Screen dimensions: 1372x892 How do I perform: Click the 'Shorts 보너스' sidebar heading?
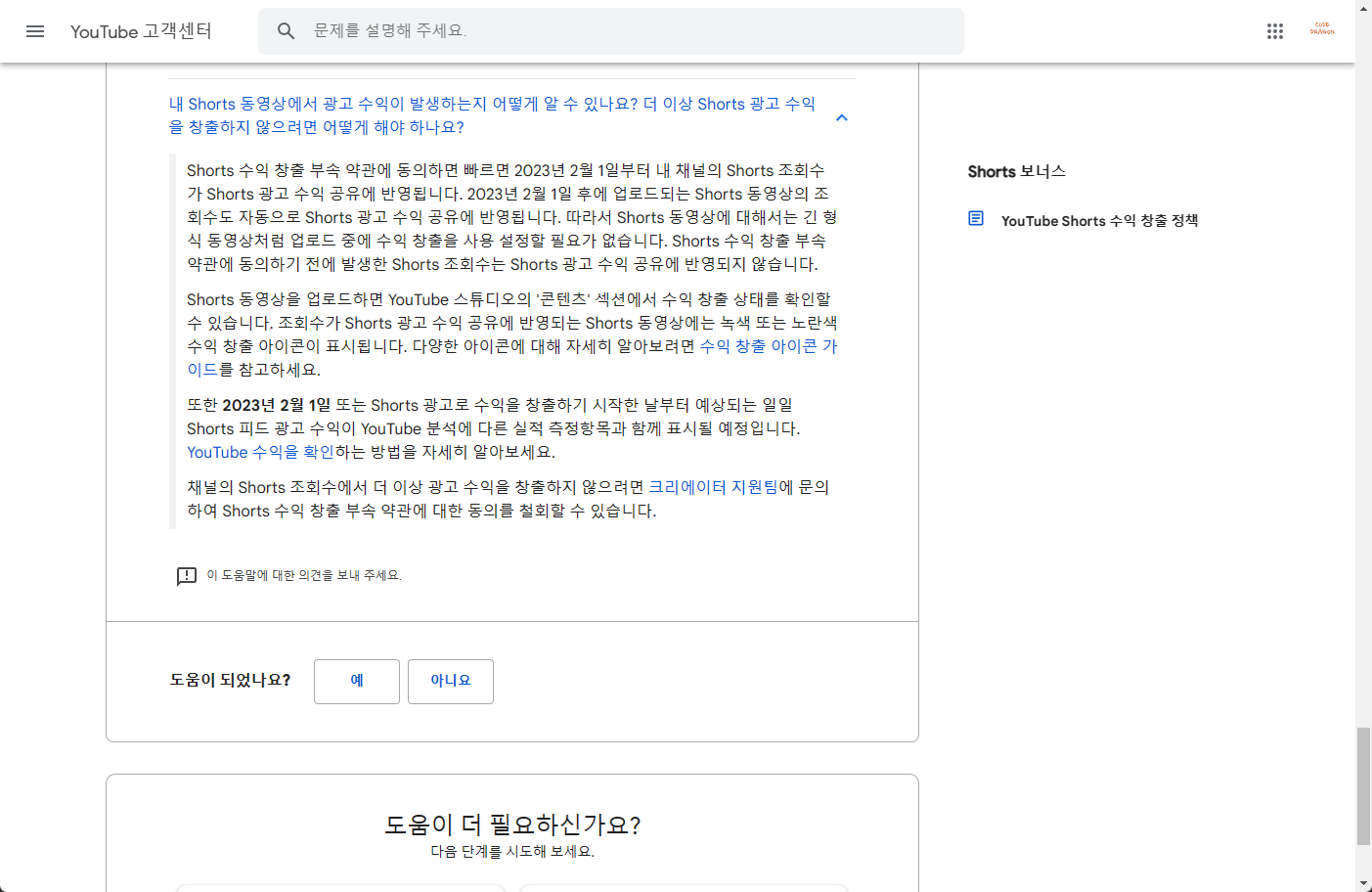coord(1017,171)
